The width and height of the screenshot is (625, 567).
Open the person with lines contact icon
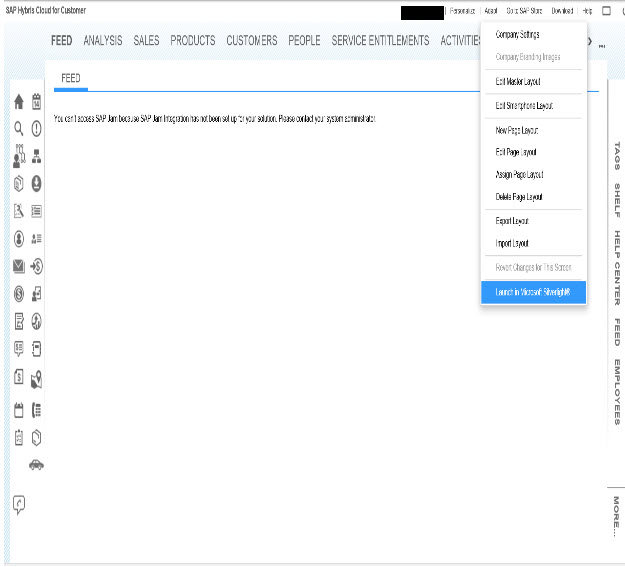tap(36, 238)
